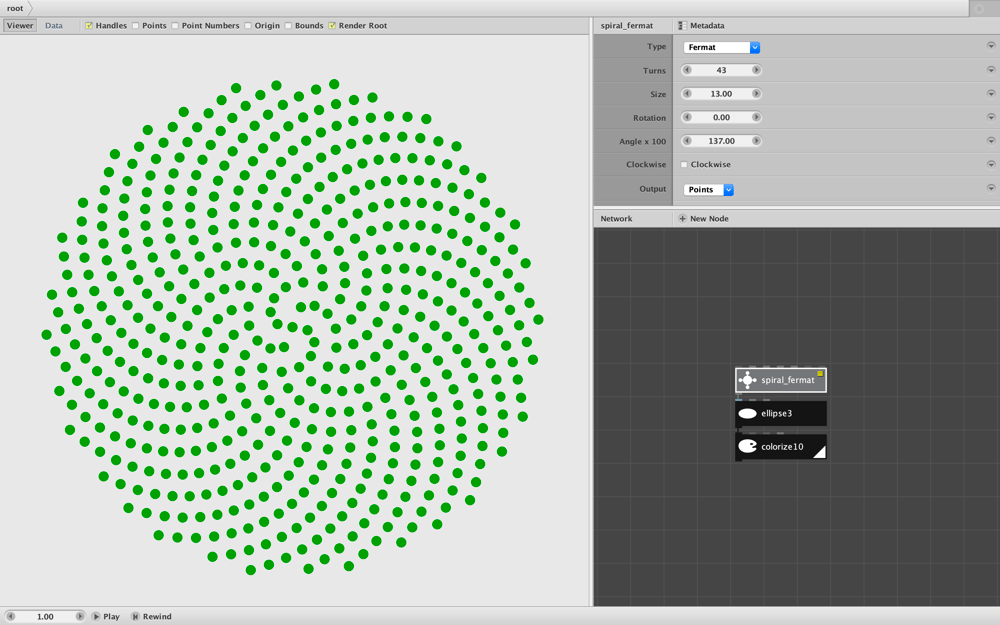
Task: Open the Clockwise row options arrow
Action: click(x=990, y=164)
